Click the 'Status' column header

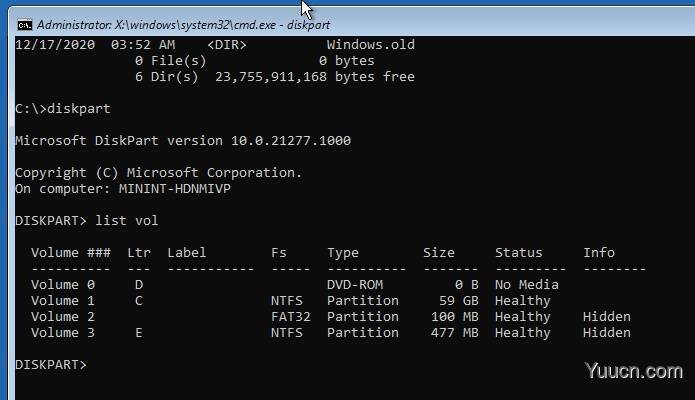tap(519, 252)
